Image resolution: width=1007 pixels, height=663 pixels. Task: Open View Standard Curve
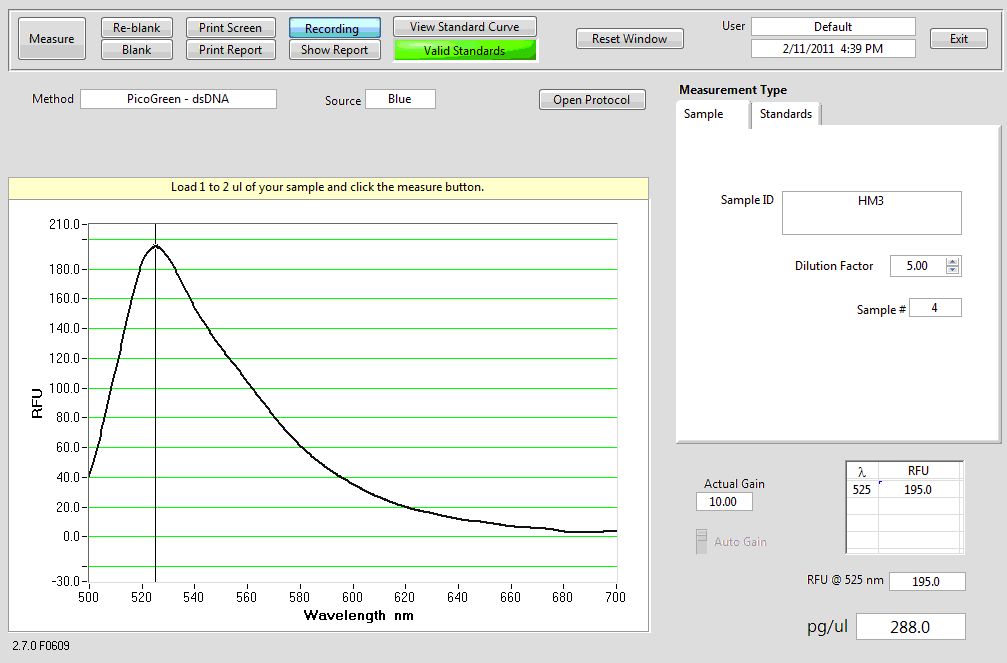pos(464,27)
